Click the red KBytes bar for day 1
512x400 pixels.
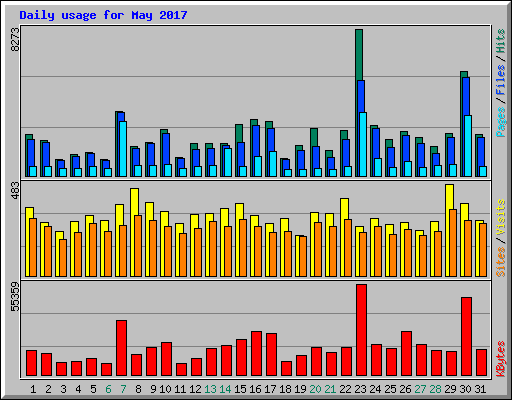point(31,363)
